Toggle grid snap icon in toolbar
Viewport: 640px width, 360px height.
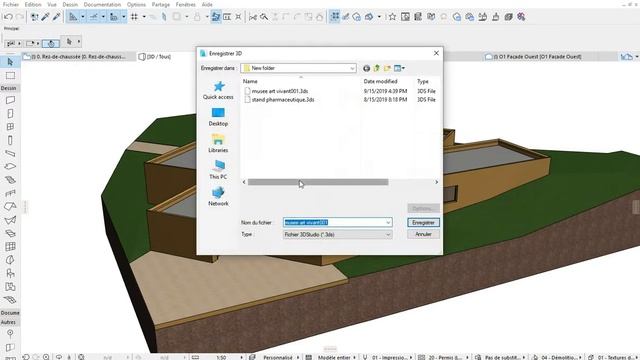click(134, 17)
